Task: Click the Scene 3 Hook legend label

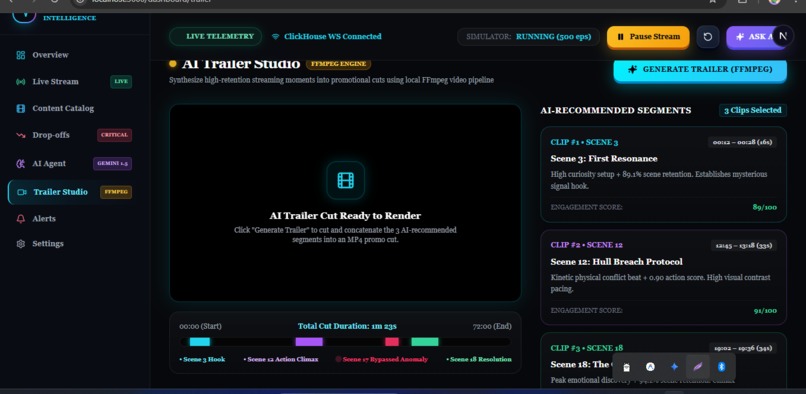Action: (202, 360)
